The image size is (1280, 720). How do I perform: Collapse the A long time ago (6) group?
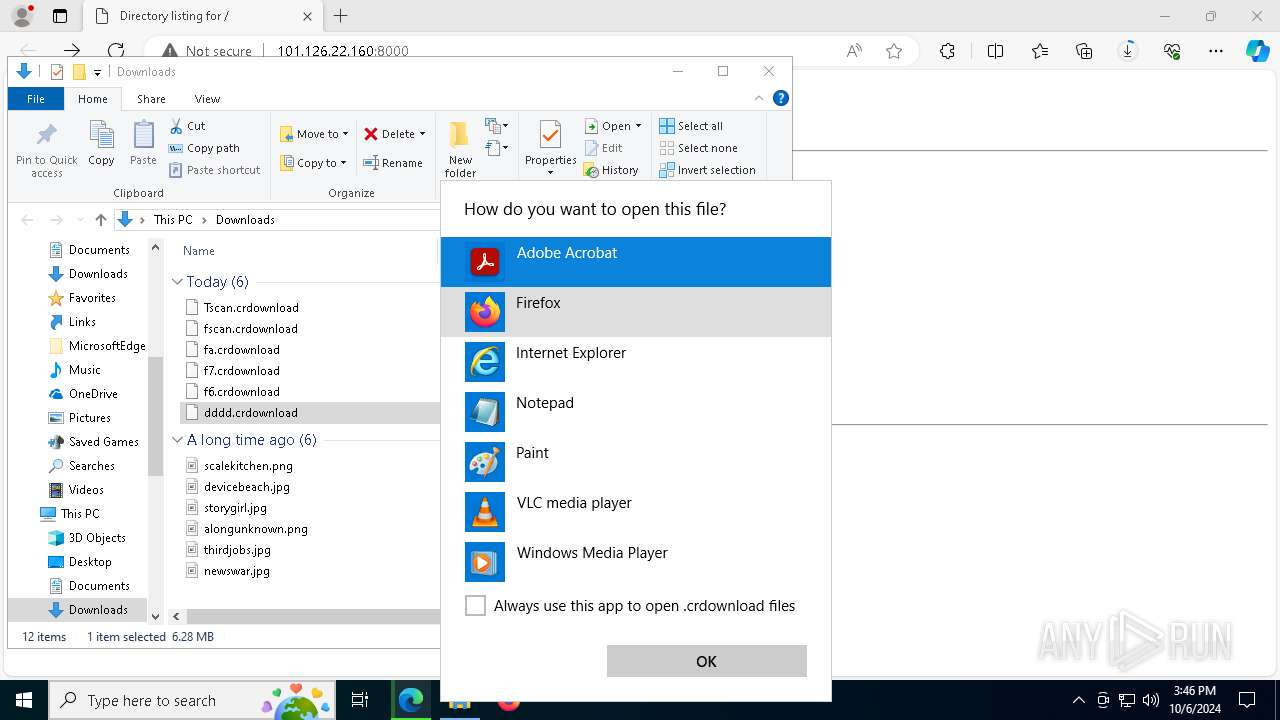pos(177,440)
